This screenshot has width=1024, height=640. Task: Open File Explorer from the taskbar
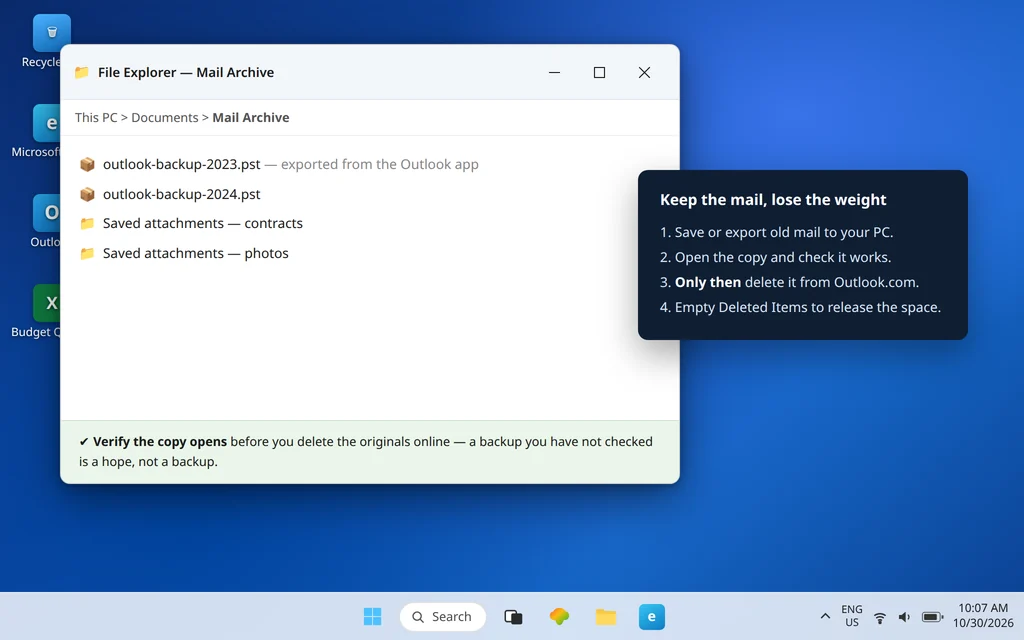point(605,616)
